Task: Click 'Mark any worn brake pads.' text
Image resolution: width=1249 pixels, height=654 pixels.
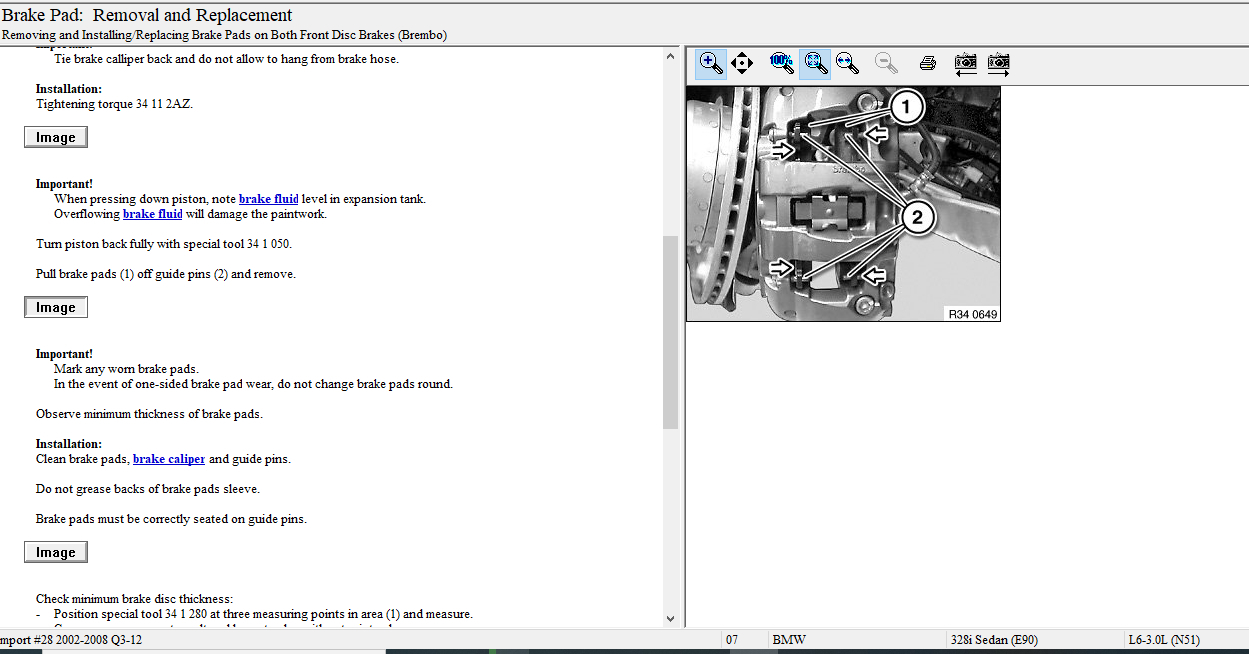Action: tap(126, 369)
